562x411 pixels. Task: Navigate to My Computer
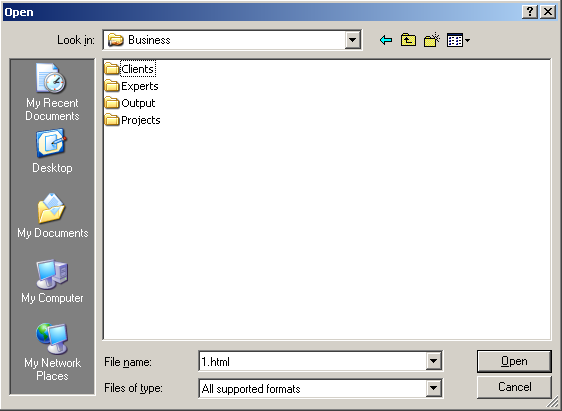point(52,281)
